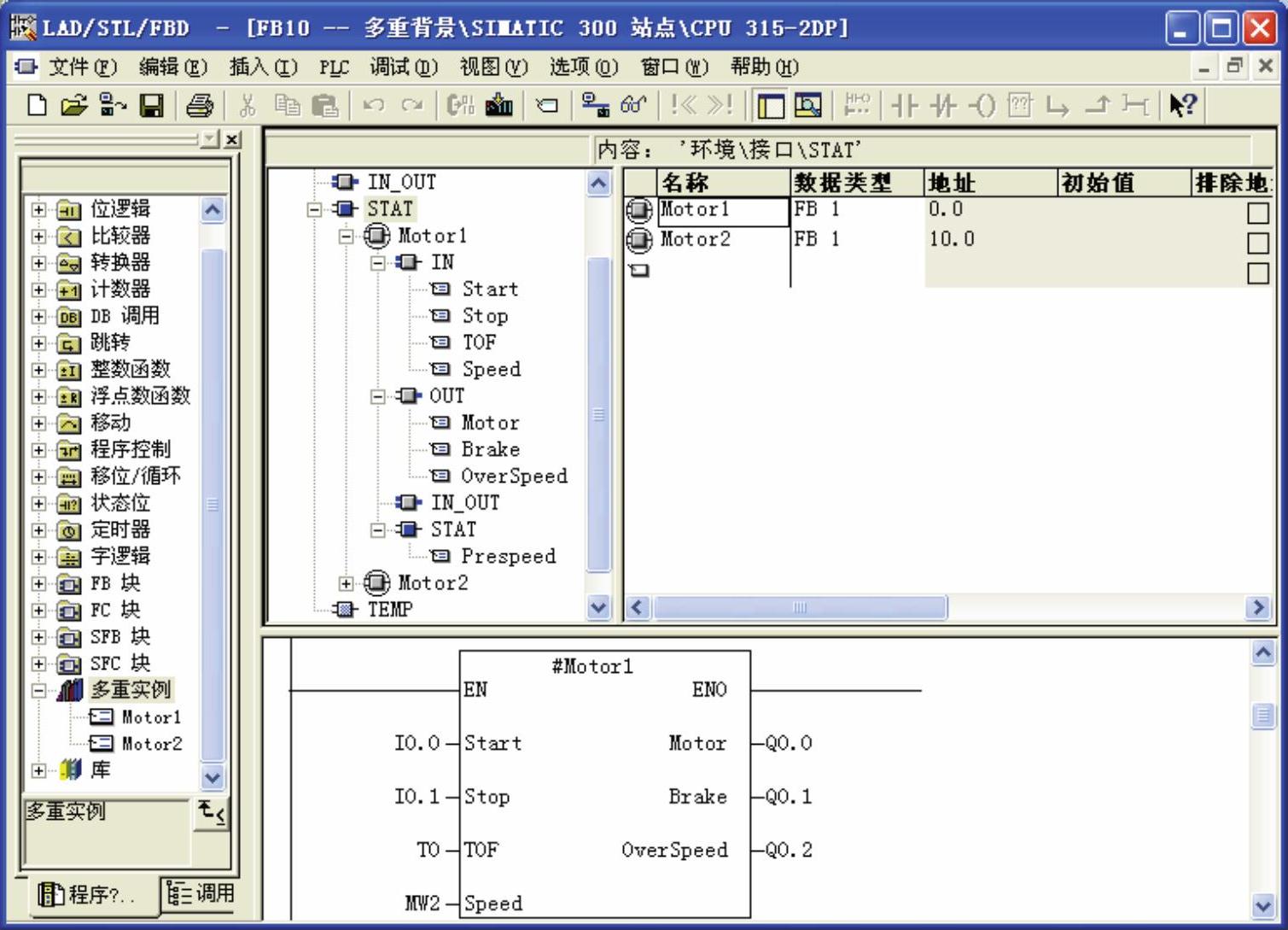The width and height of the screenshot is (1288, 930).
Task: Open the 编辑(E) menu
Action: 172,67
